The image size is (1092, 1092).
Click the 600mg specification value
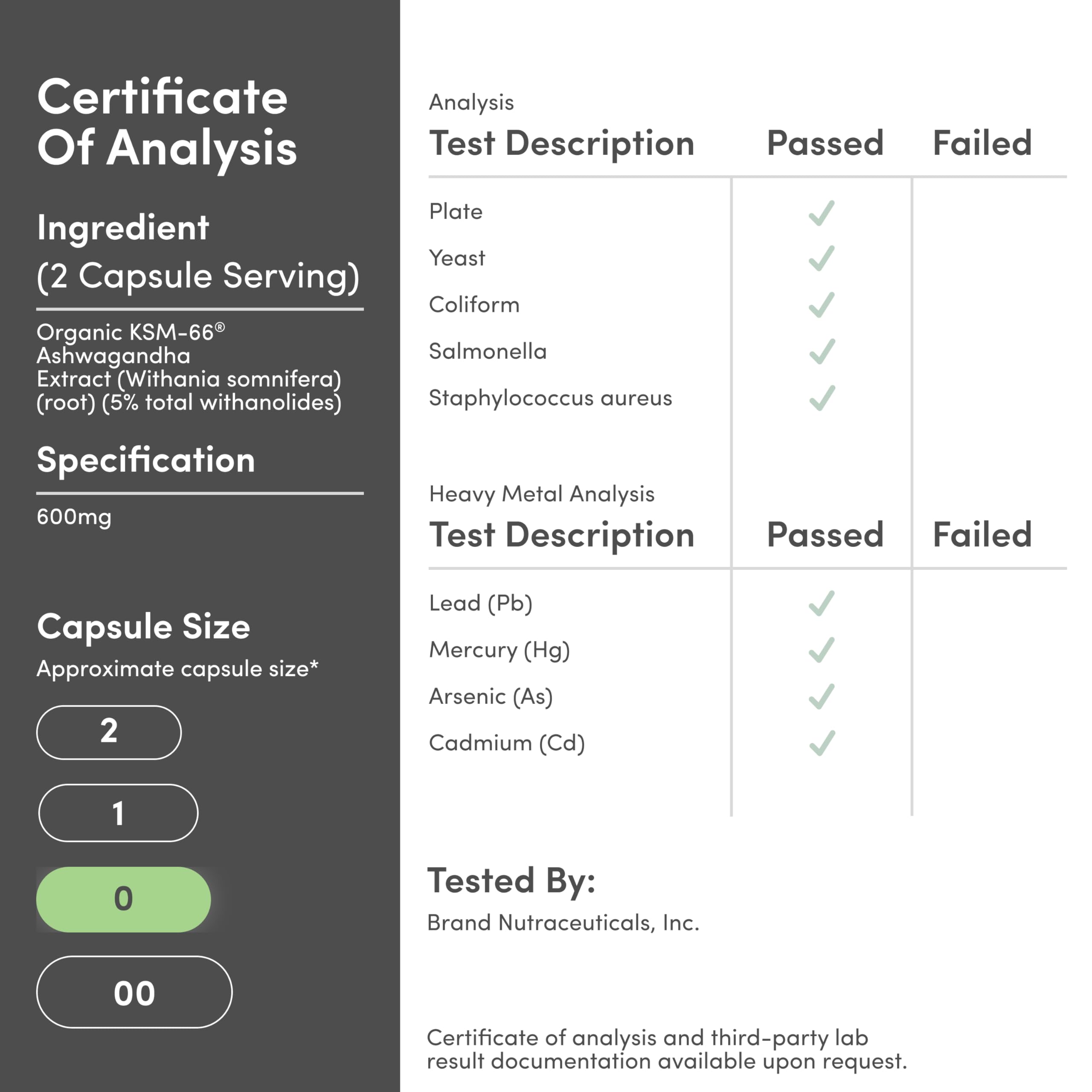click(x=74, y=517)
